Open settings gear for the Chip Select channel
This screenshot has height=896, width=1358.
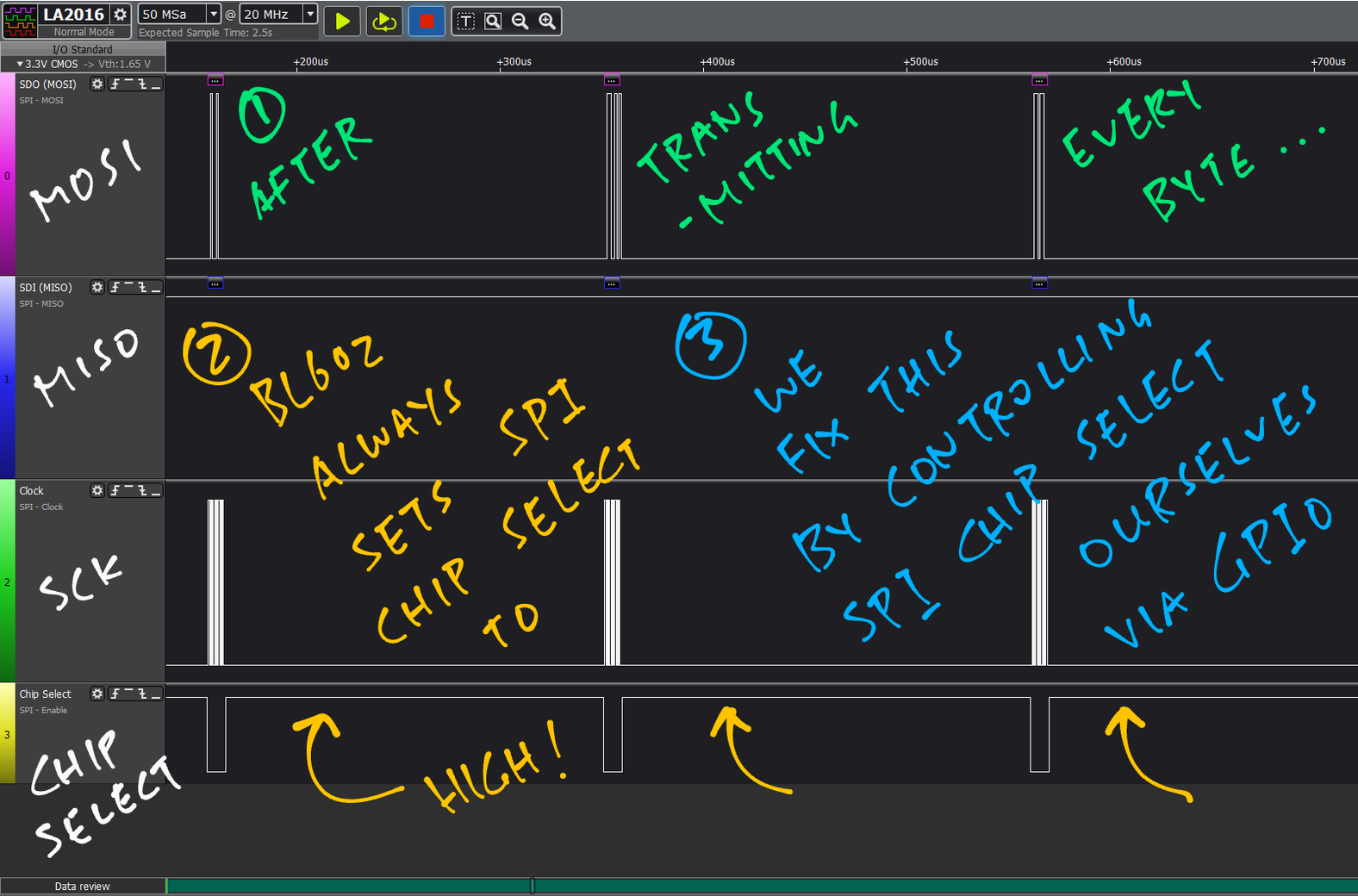pos(97,694)
